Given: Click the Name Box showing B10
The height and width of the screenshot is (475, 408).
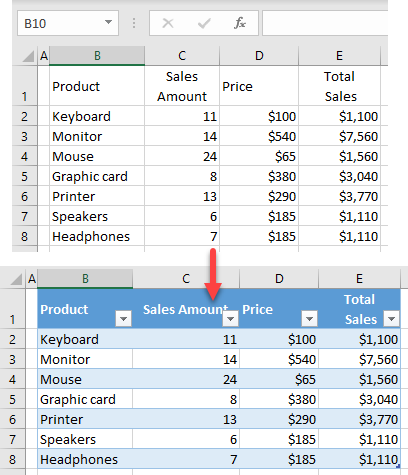Looking at the screenshot, I should 68,23.
